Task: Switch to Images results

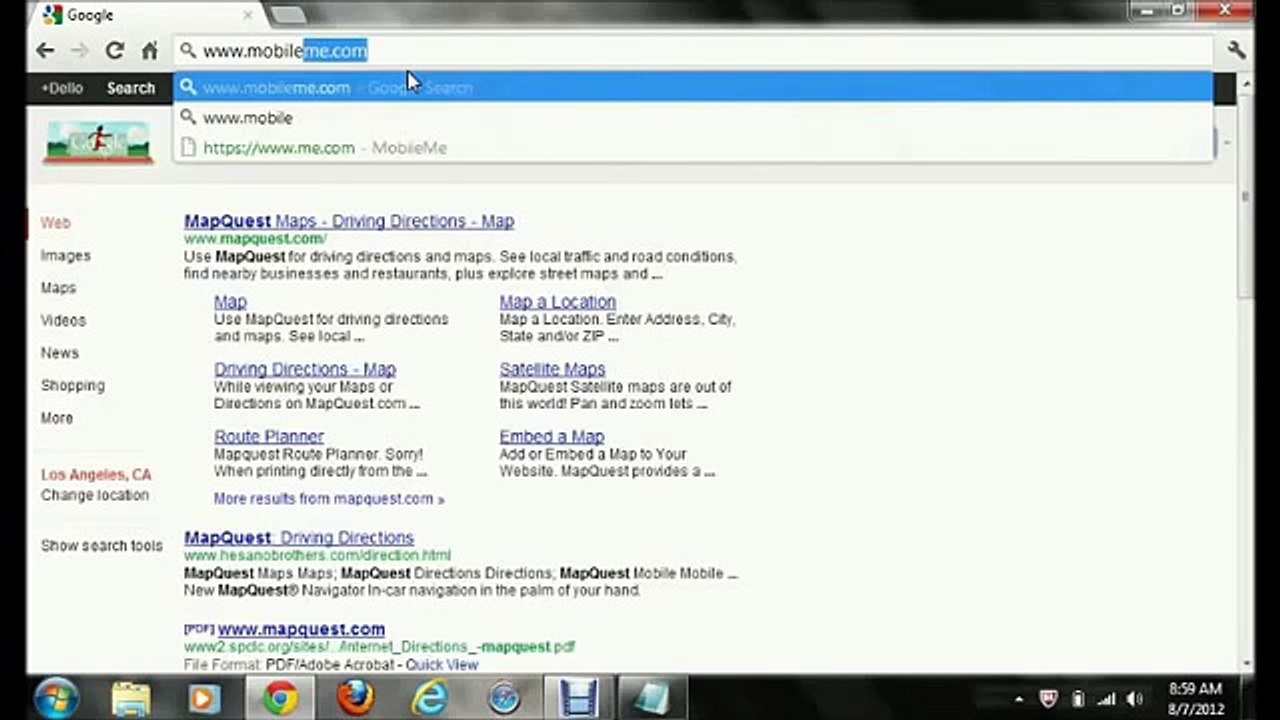Action: point(65,256)
